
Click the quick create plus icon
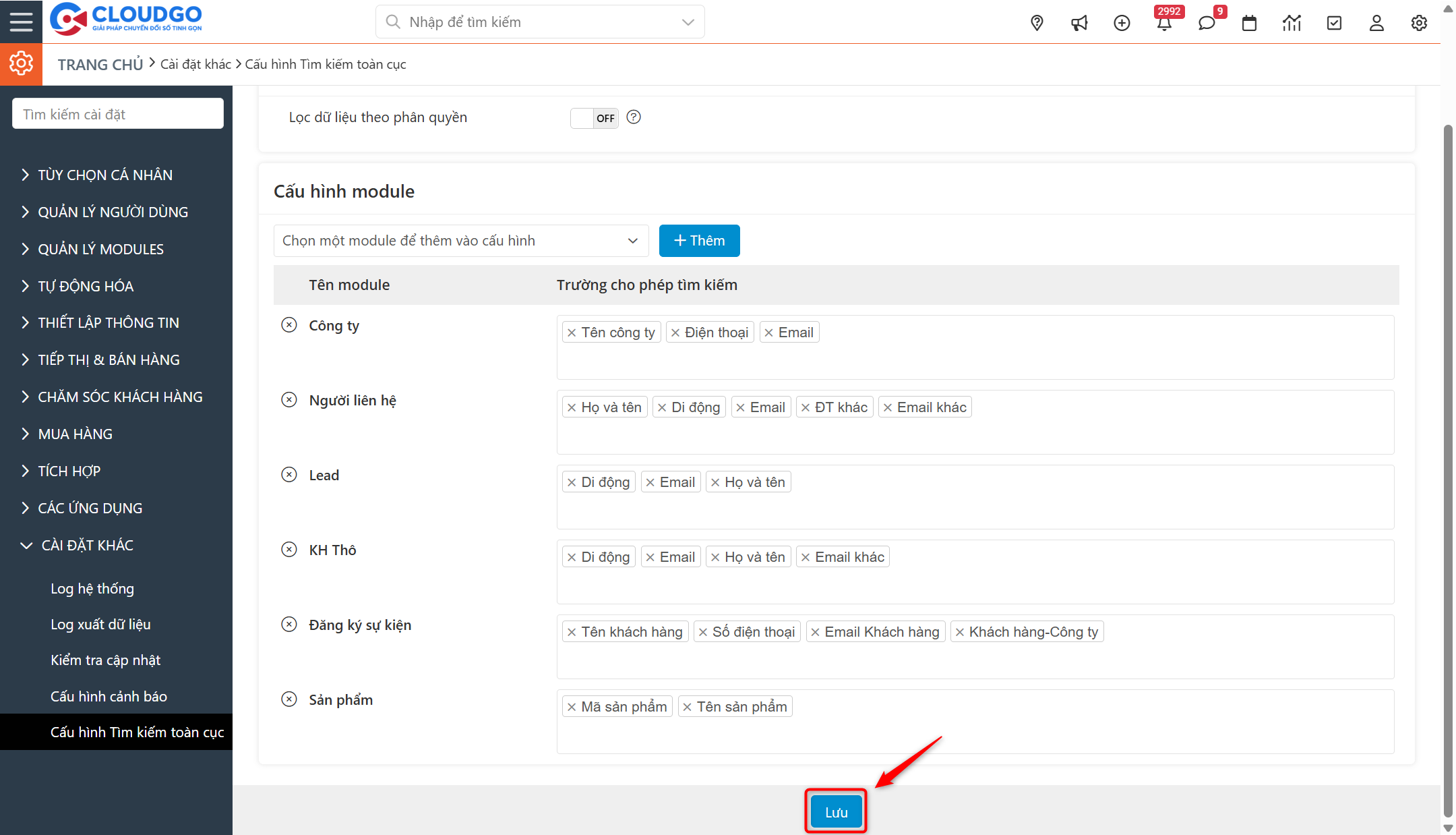(1122, 23)
